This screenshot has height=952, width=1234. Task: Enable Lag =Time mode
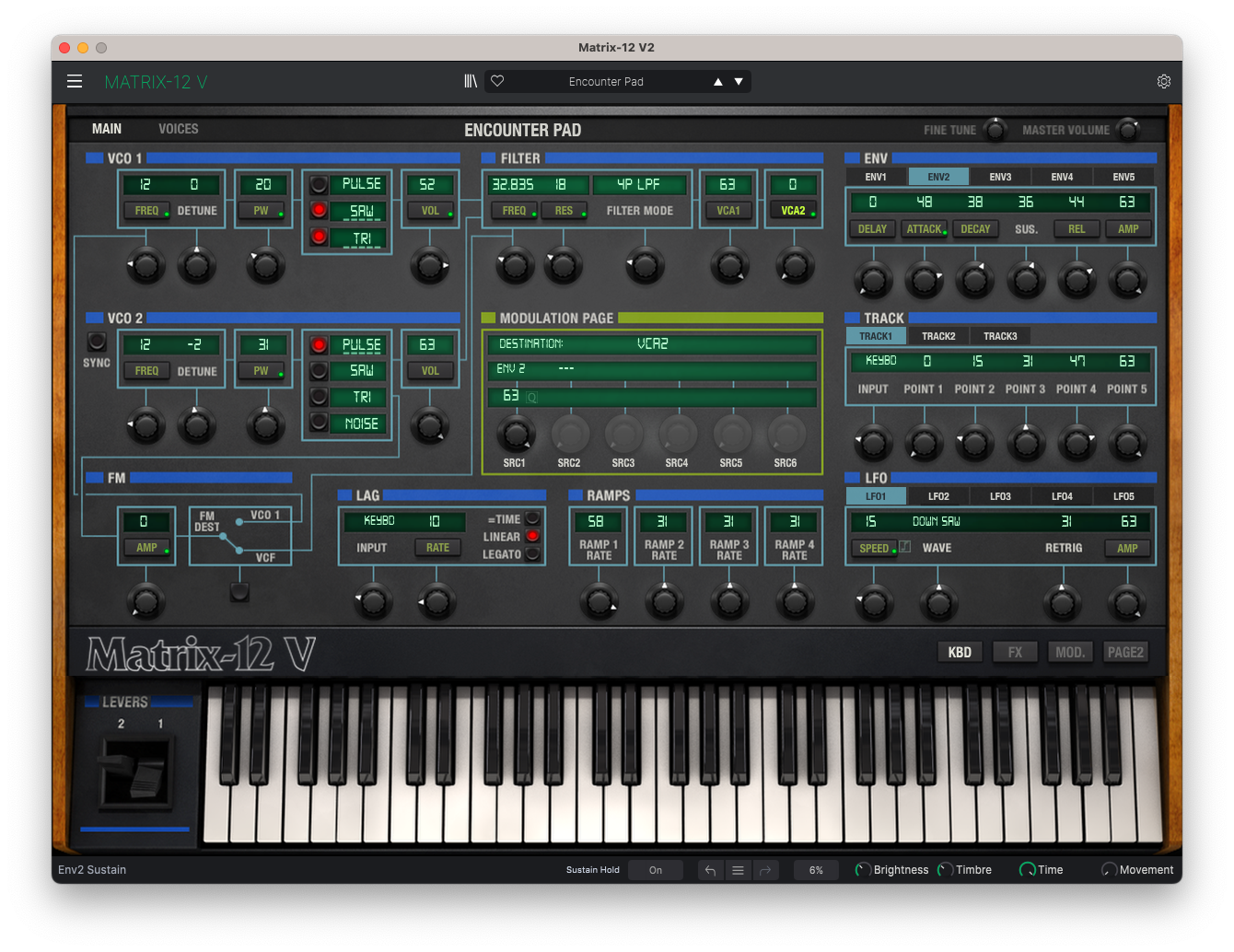(532, 518)
